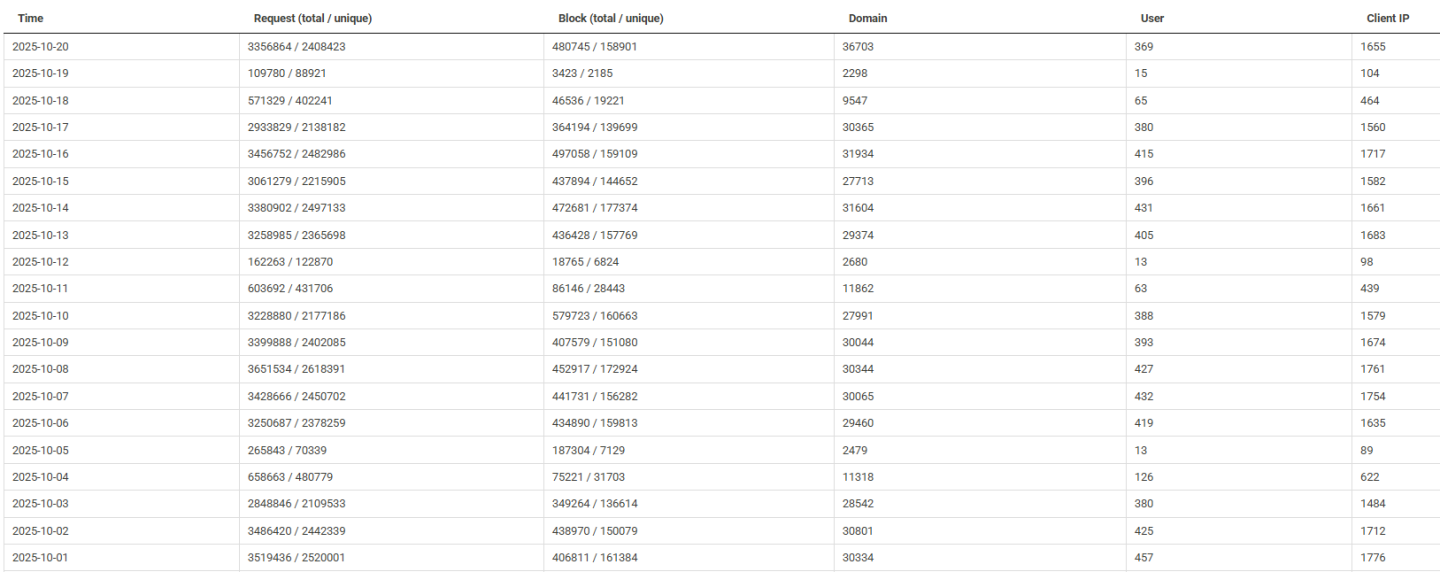The image size is (1440, 572).
Task: Select client IP value 1661
Action: coord(1372,208)
